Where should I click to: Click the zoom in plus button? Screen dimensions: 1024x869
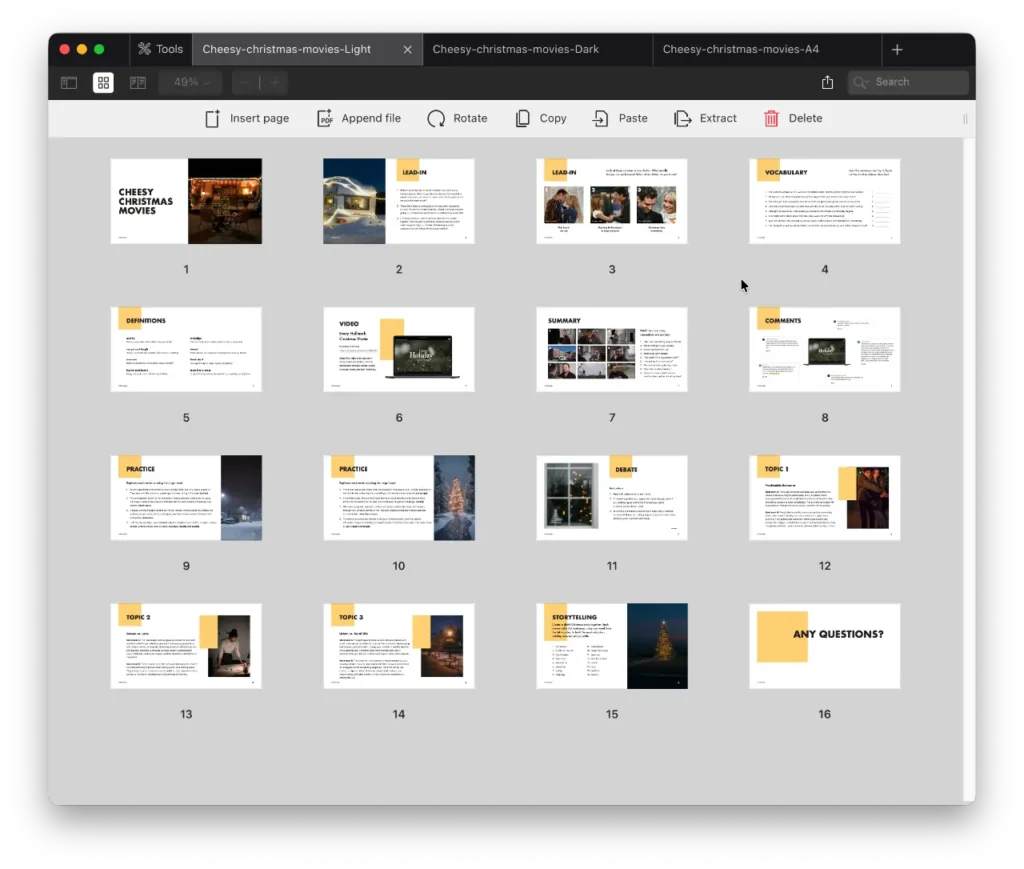pos(274,83)
